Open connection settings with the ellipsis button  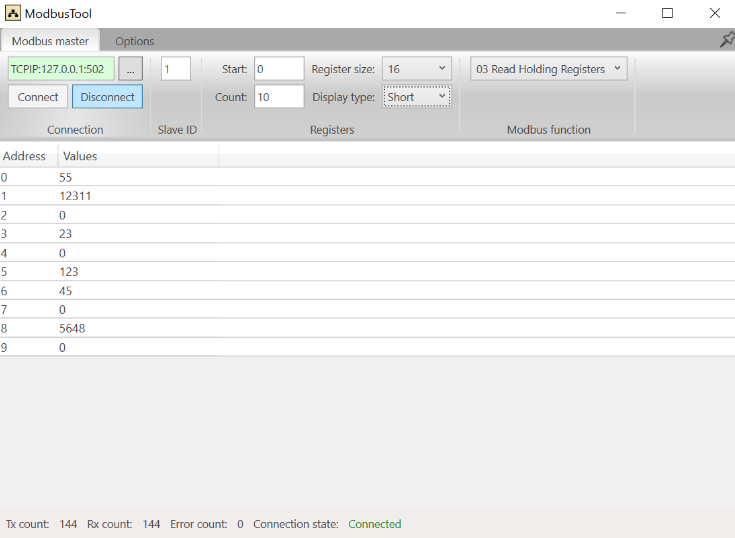130,69
